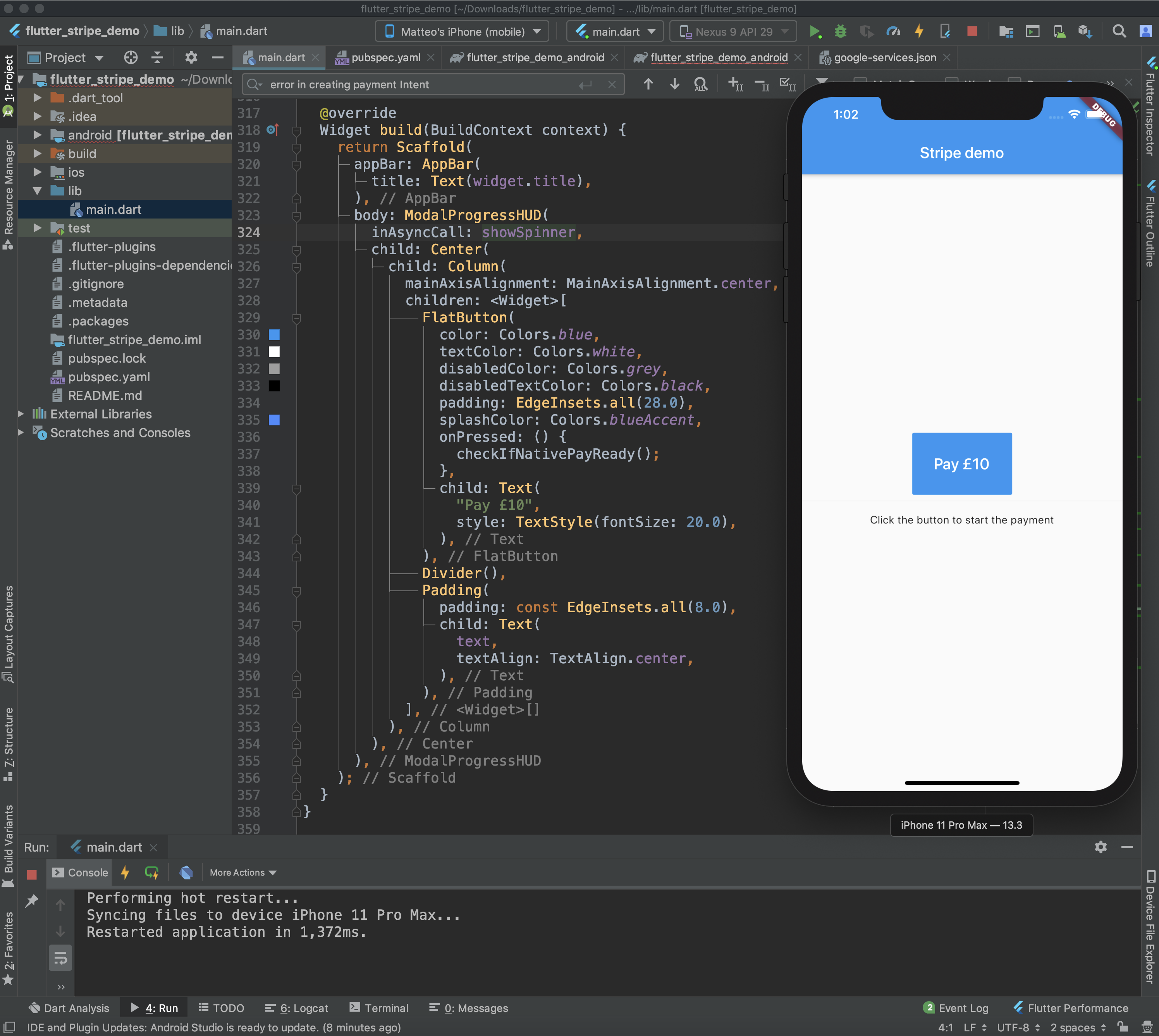This screenshot has height=1036, width=1159.
Task: Open the Flutter app profiler gauge icon
Action: 892,31
